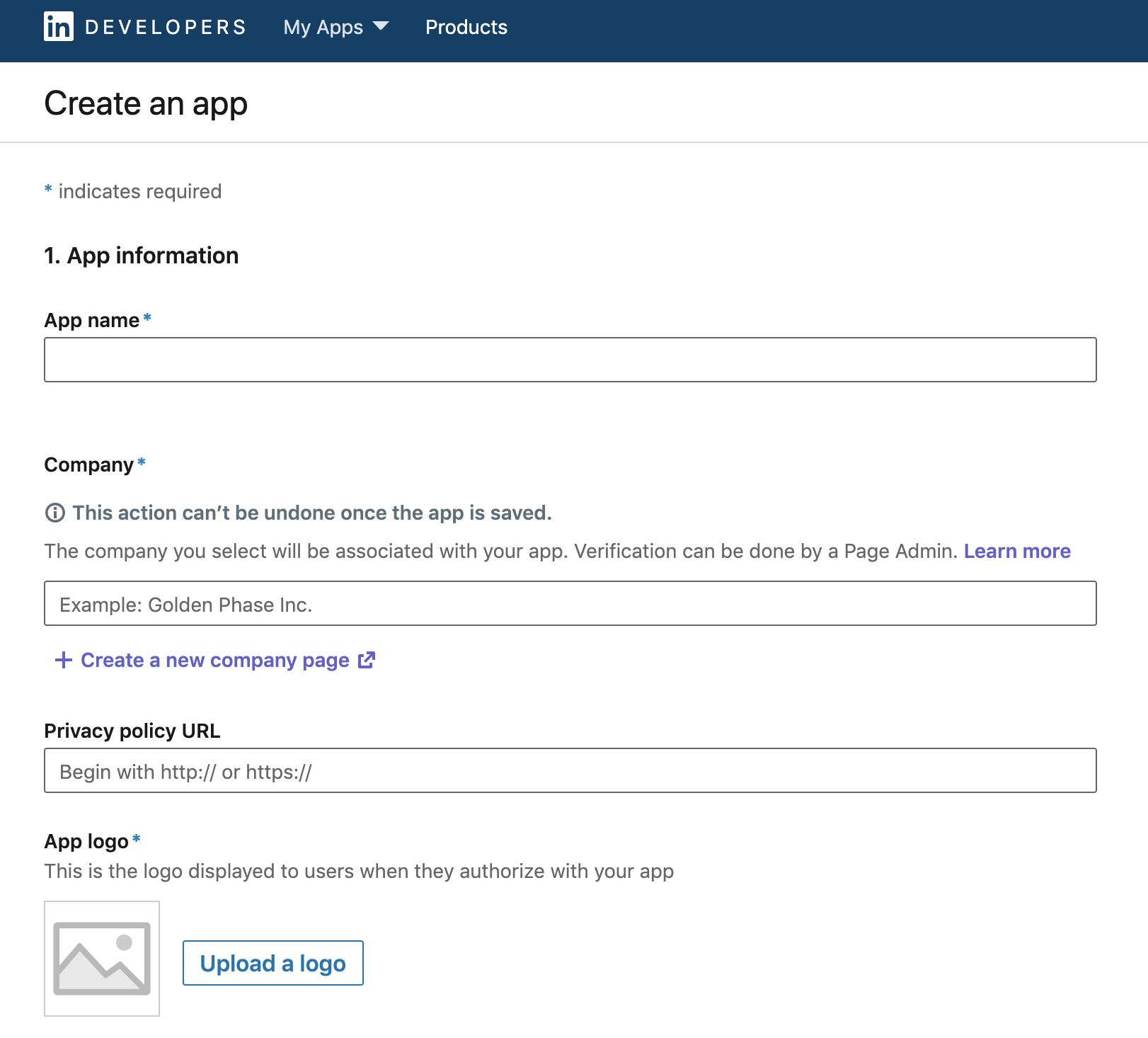Click the asterisk next to App logo label
Viewport: 1148px width, 1038px height.
pos(136,839)
